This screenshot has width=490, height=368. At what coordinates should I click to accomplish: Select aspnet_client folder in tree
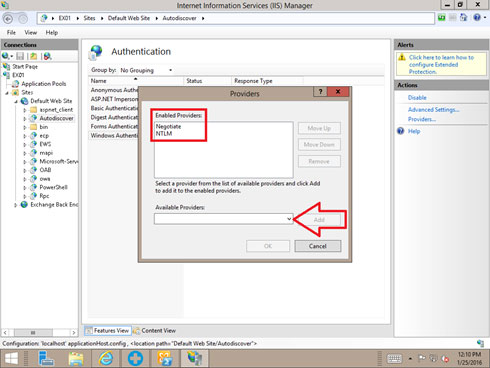[x=56, y=110]
